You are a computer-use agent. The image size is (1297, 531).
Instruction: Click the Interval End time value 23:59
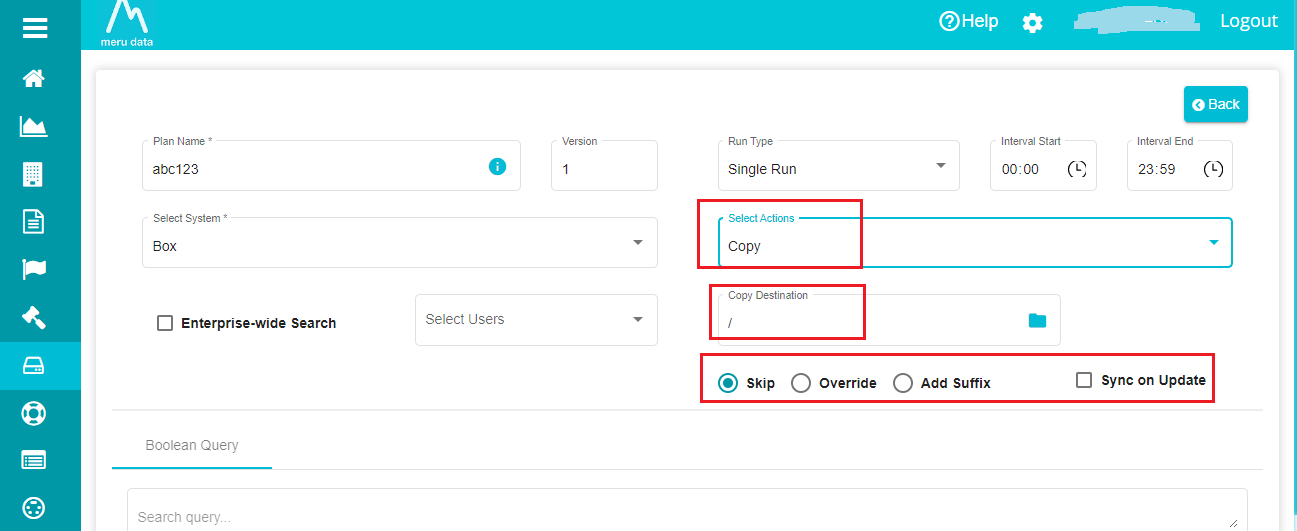pyautogui.click(x=1157, y=170)
